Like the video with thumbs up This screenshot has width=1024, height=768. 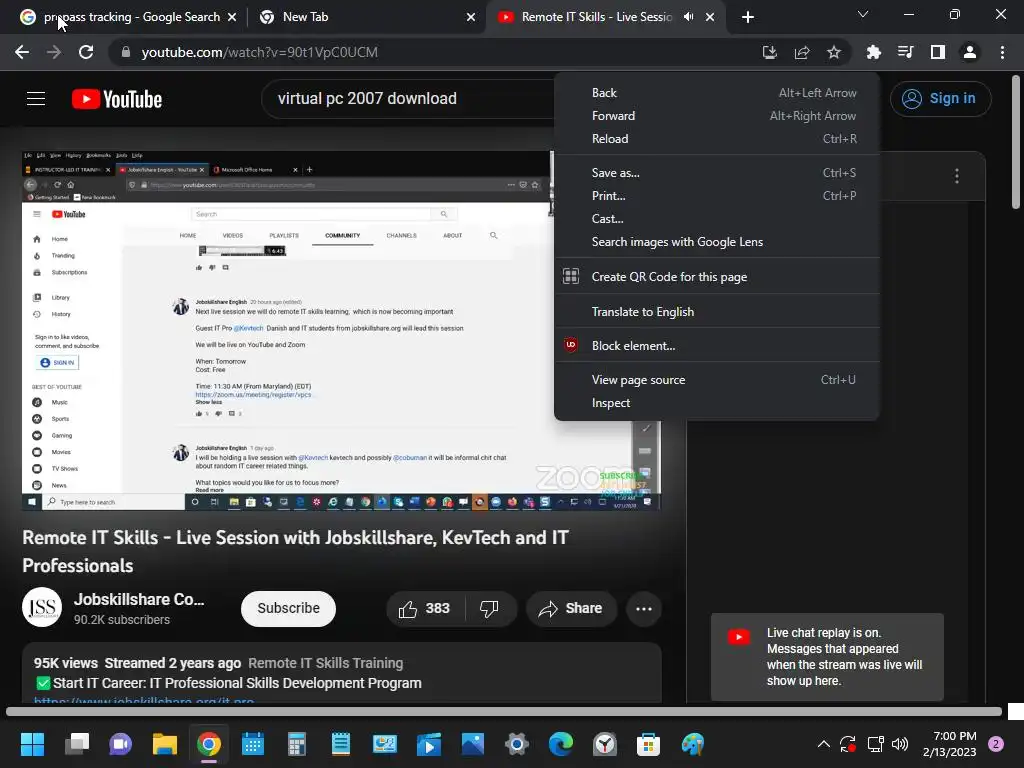(x=424, y=609)
